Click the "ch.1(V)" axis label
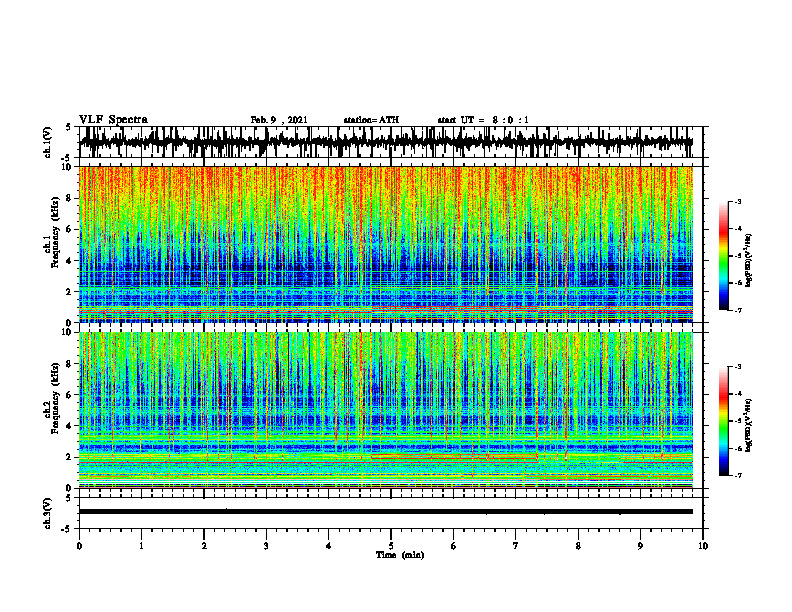 tap(48, 142)
